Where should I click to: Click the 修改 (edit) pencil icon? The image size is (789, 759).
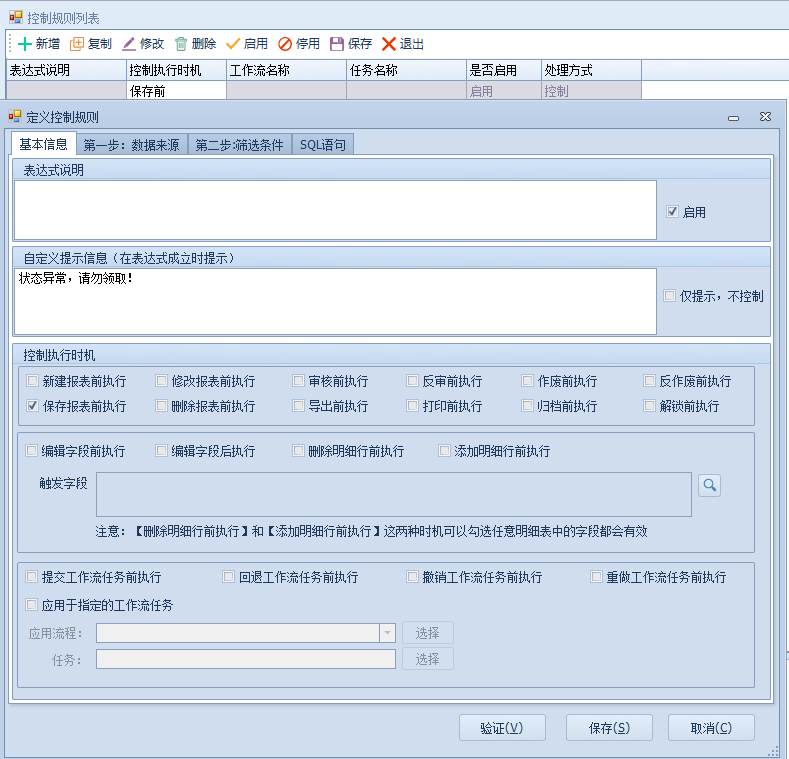tap(129, 44)
